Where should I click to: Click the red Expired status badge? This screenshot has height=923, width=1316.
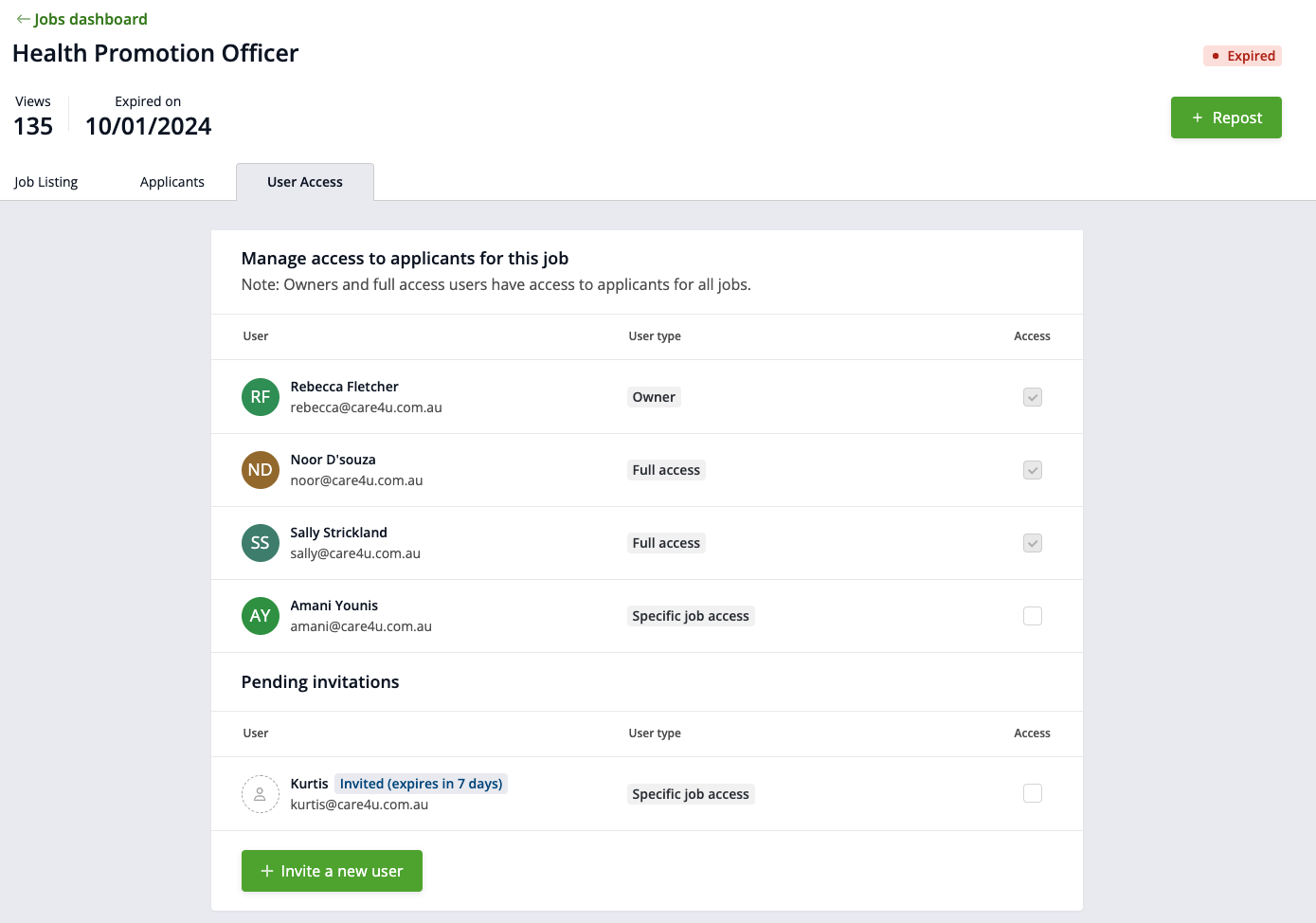pos(1242,56)
